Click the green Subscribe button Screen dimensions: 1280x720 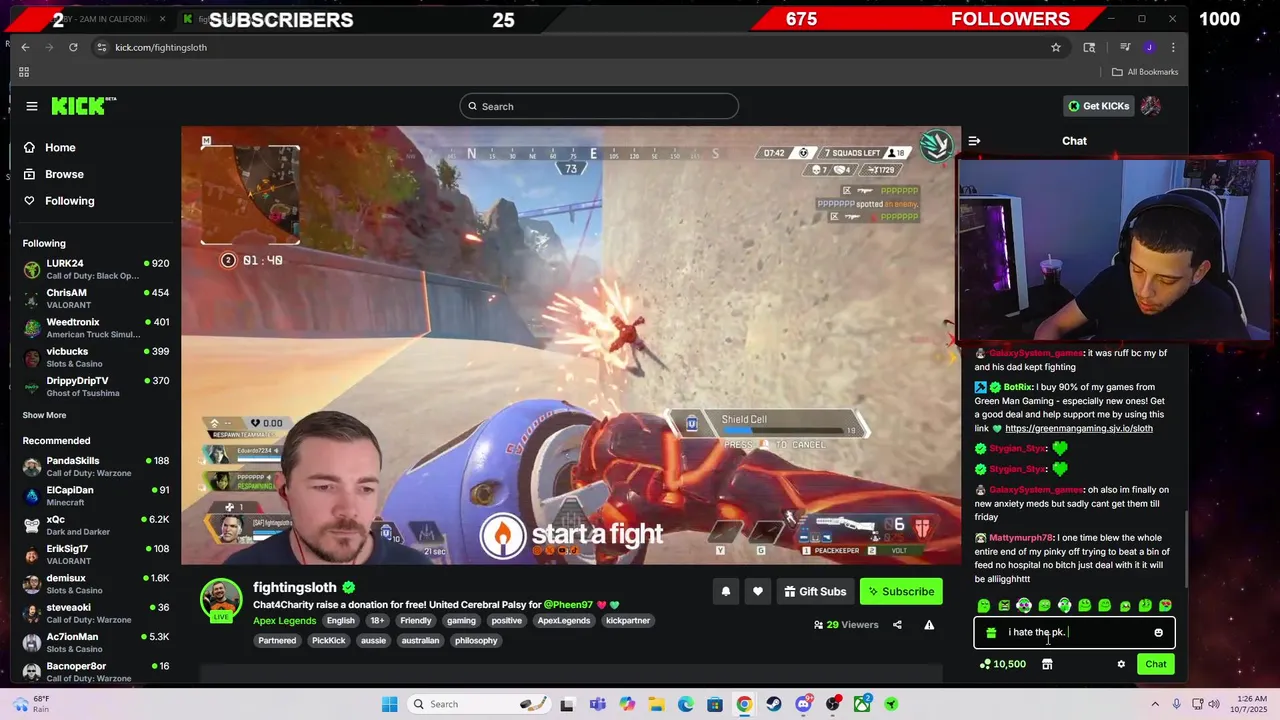[900, 591]
